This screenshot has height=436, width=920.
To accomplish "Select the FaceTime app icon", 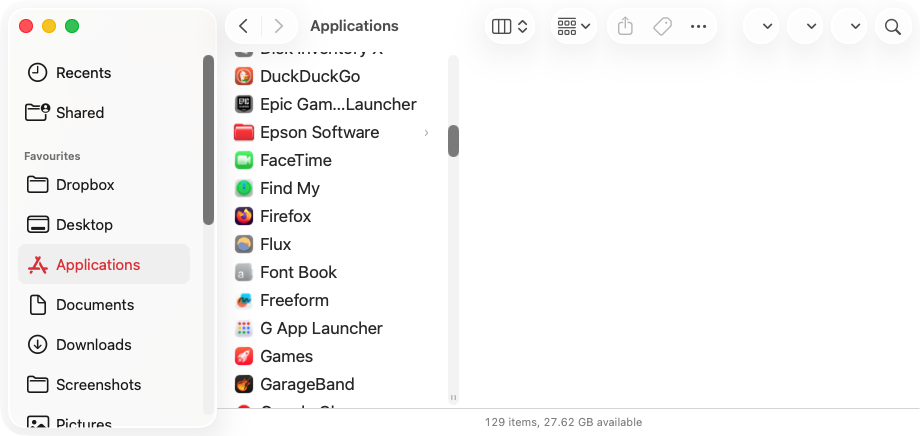I will click(x=243, y=160).
